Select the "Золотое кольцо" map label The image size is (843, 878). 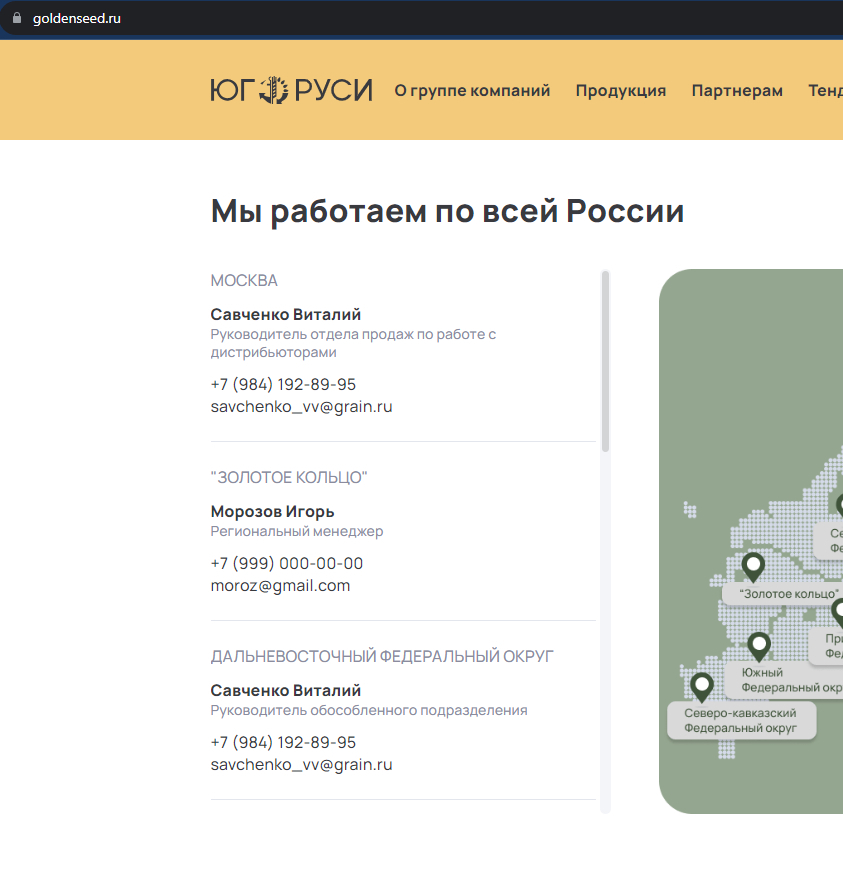(x=783, y=594)
